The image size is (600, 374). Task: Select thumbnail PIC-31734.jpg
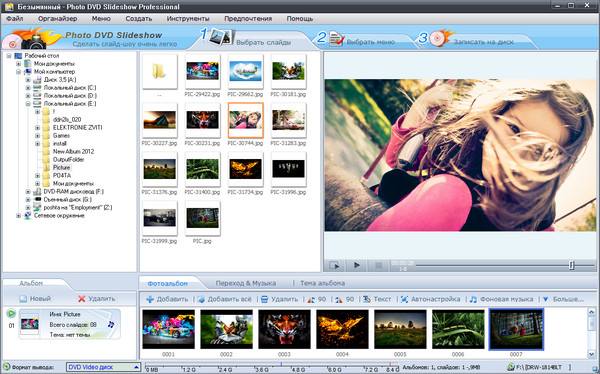point(245,169)
